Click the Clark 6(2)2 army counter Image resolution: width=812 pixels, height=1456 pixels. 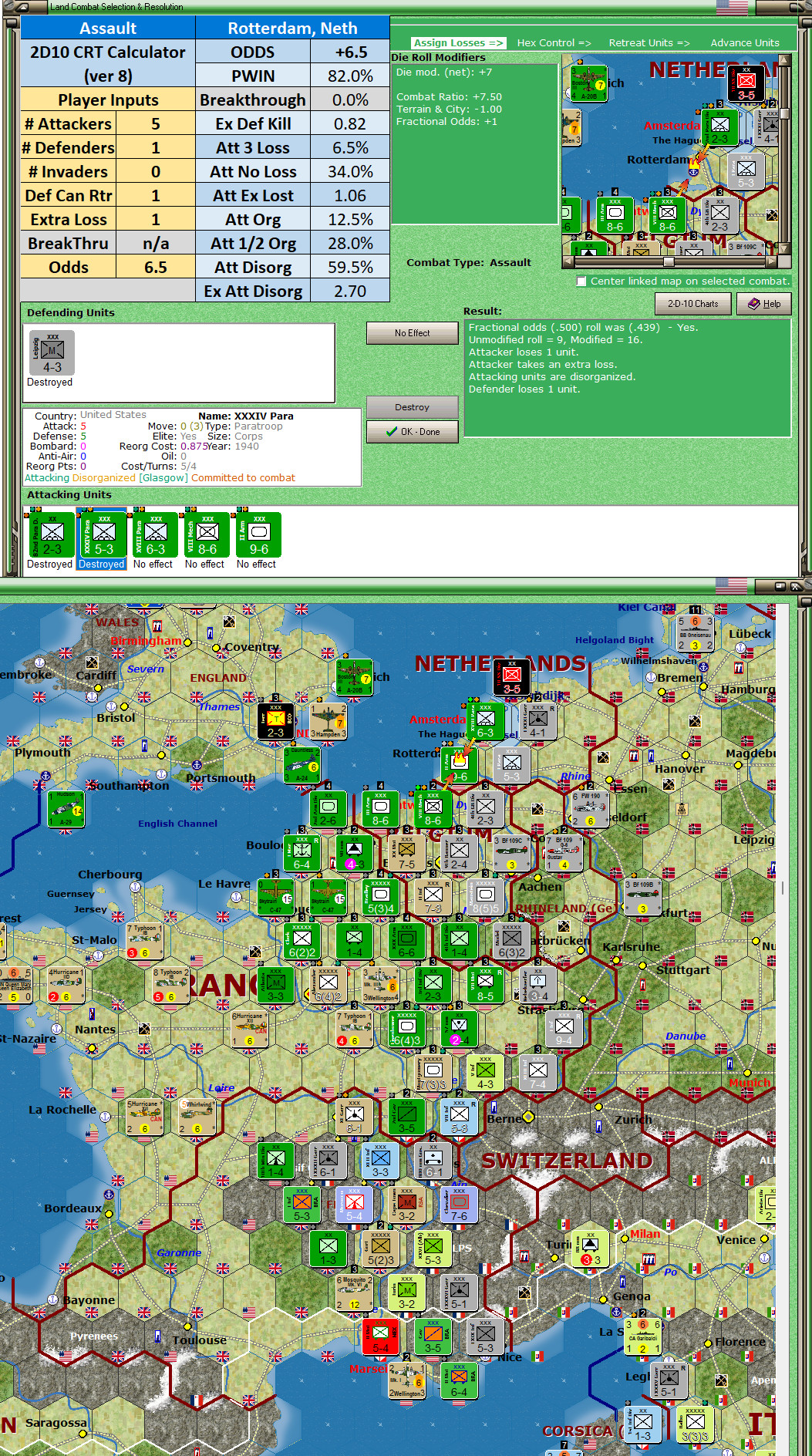pos(302,941)
